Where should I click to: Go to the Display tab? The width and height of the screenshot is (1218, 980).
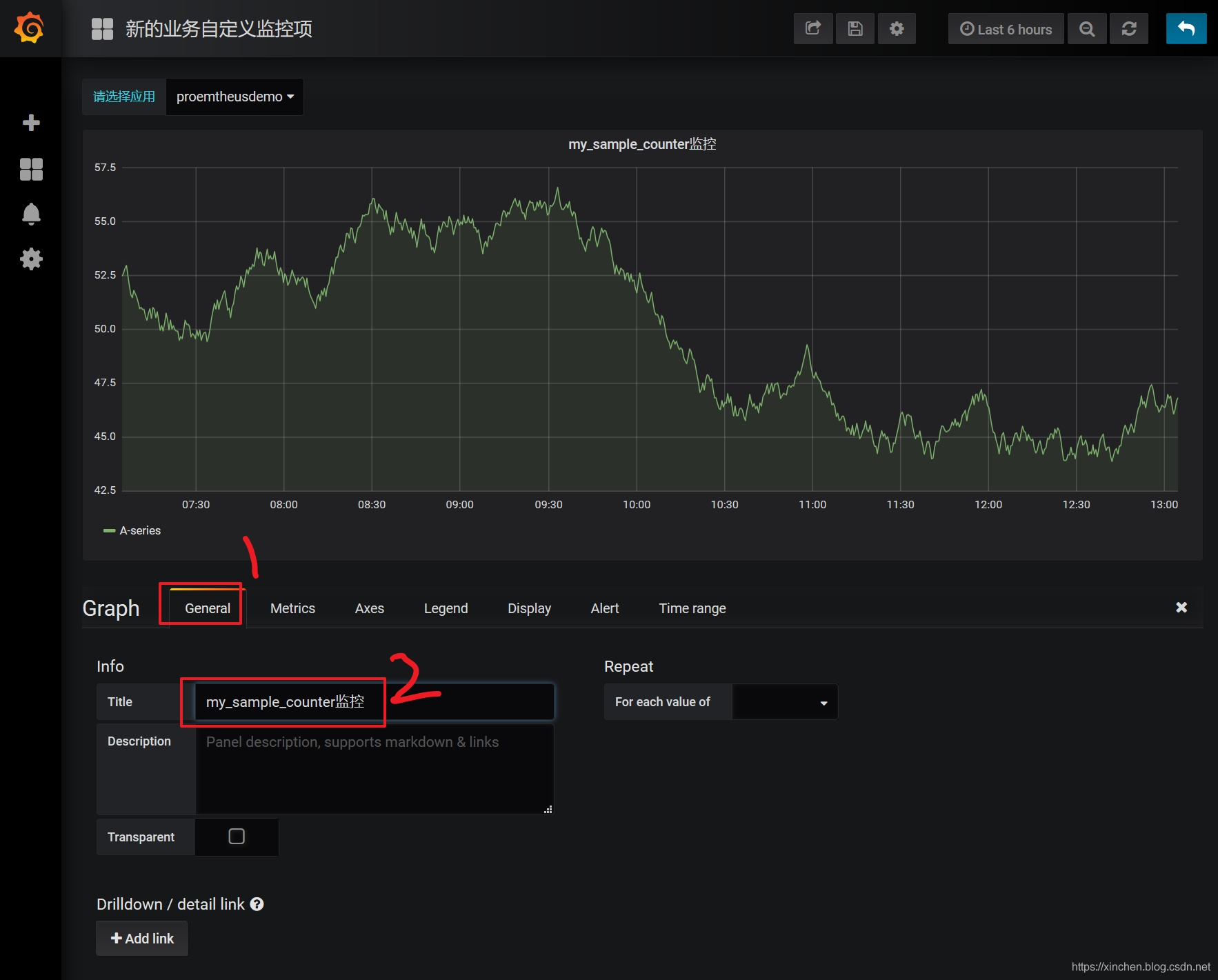tap(529, 608)
